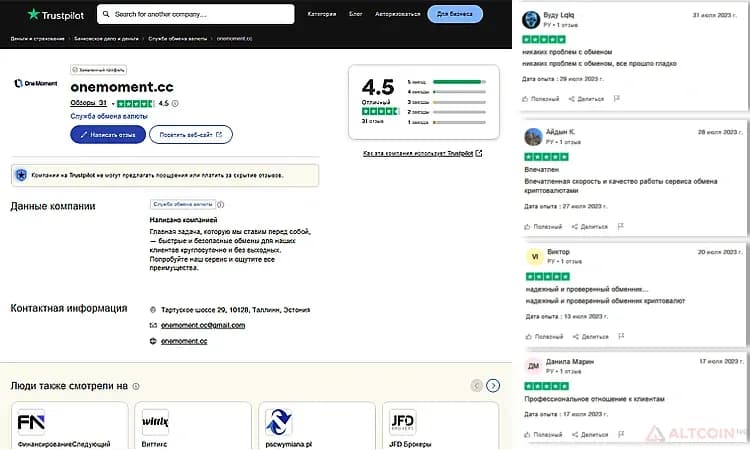Open the Служба обмена валюты category link
Viewport: 750px width, 450px height.
coord(109,116)
